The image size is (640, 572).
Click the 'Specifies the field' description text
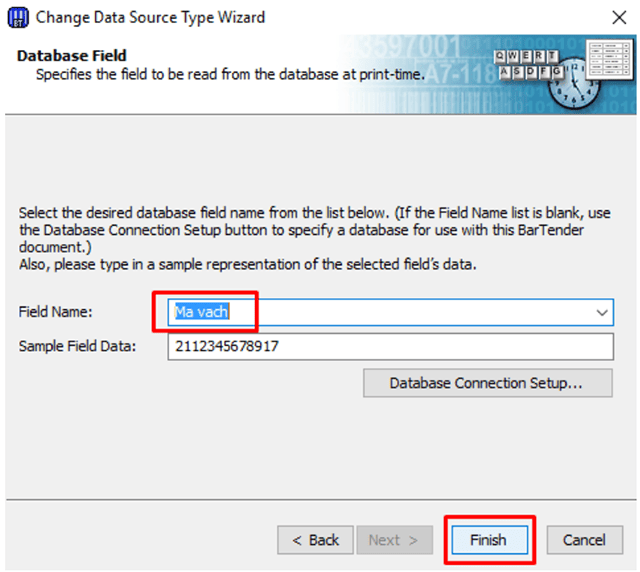[230, 74]
